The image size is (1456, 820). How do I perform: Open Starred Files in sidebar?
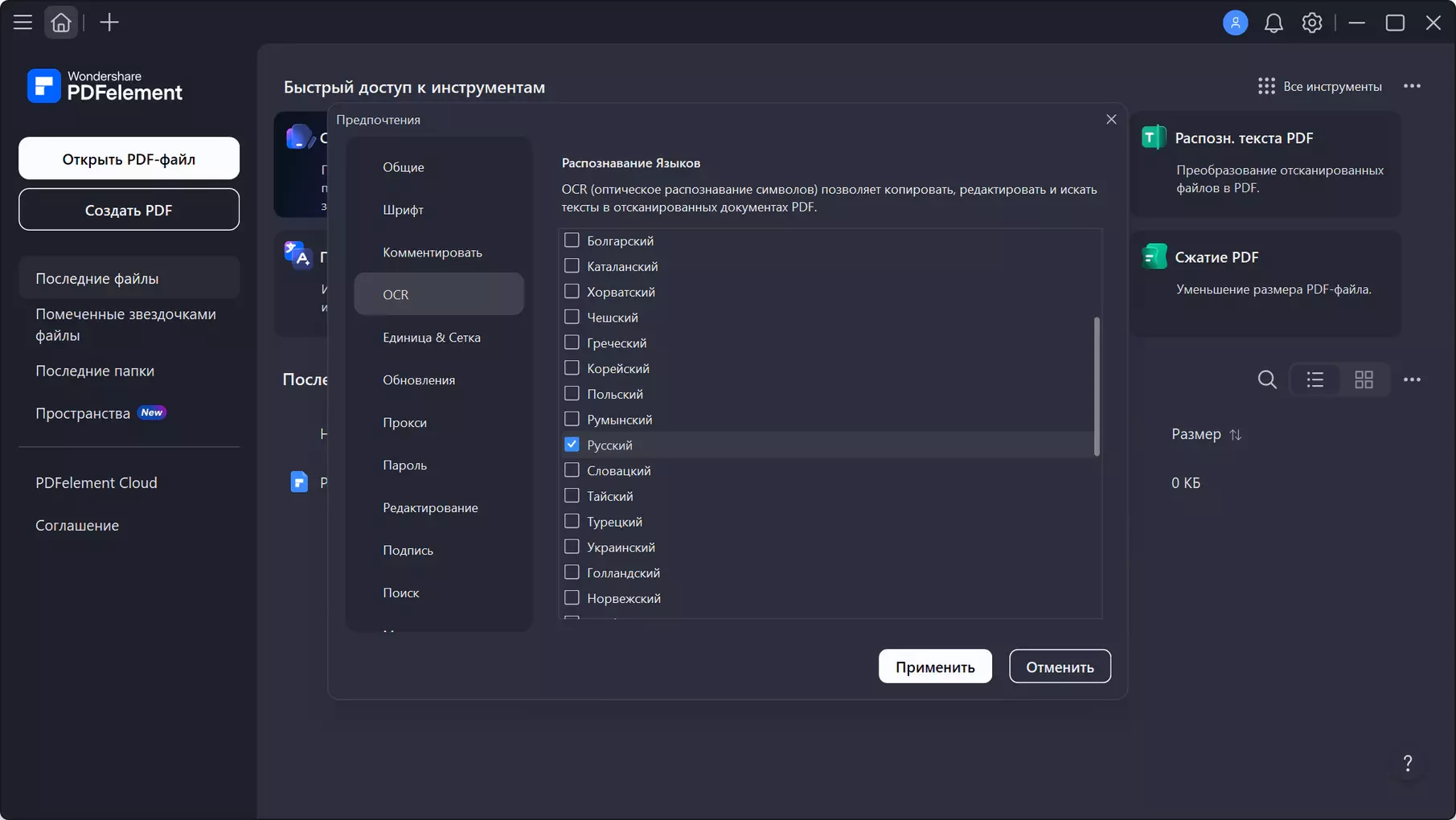pyautogui.click(x=129, y=325)
